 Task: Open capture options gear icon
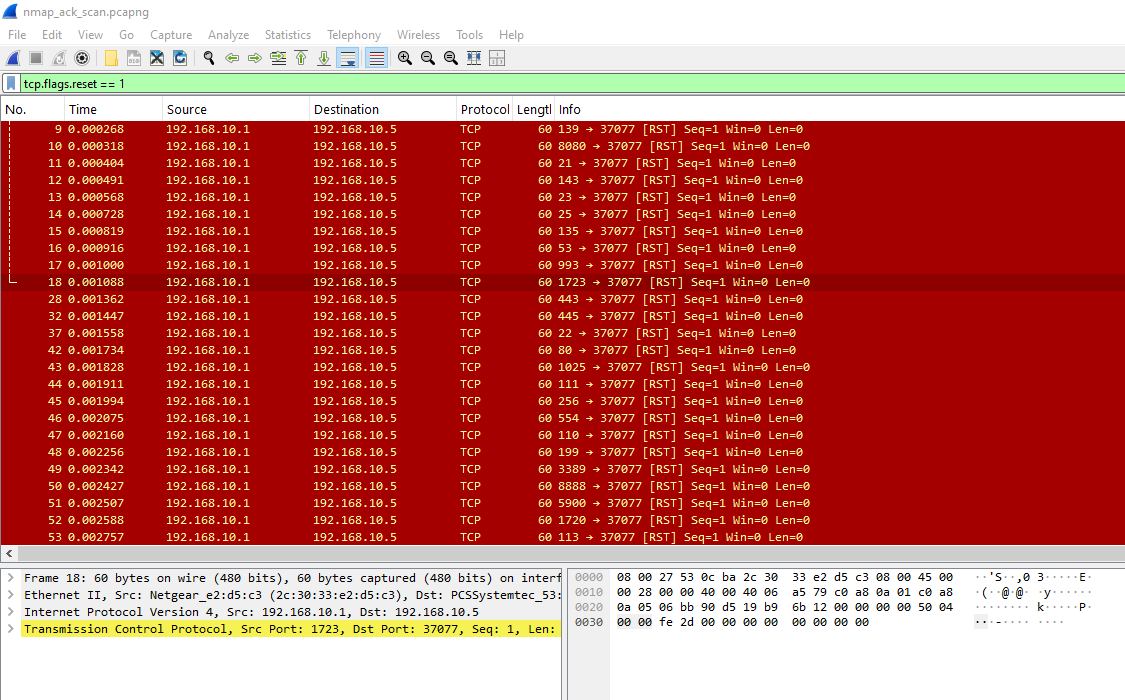[x=82, y=57]
